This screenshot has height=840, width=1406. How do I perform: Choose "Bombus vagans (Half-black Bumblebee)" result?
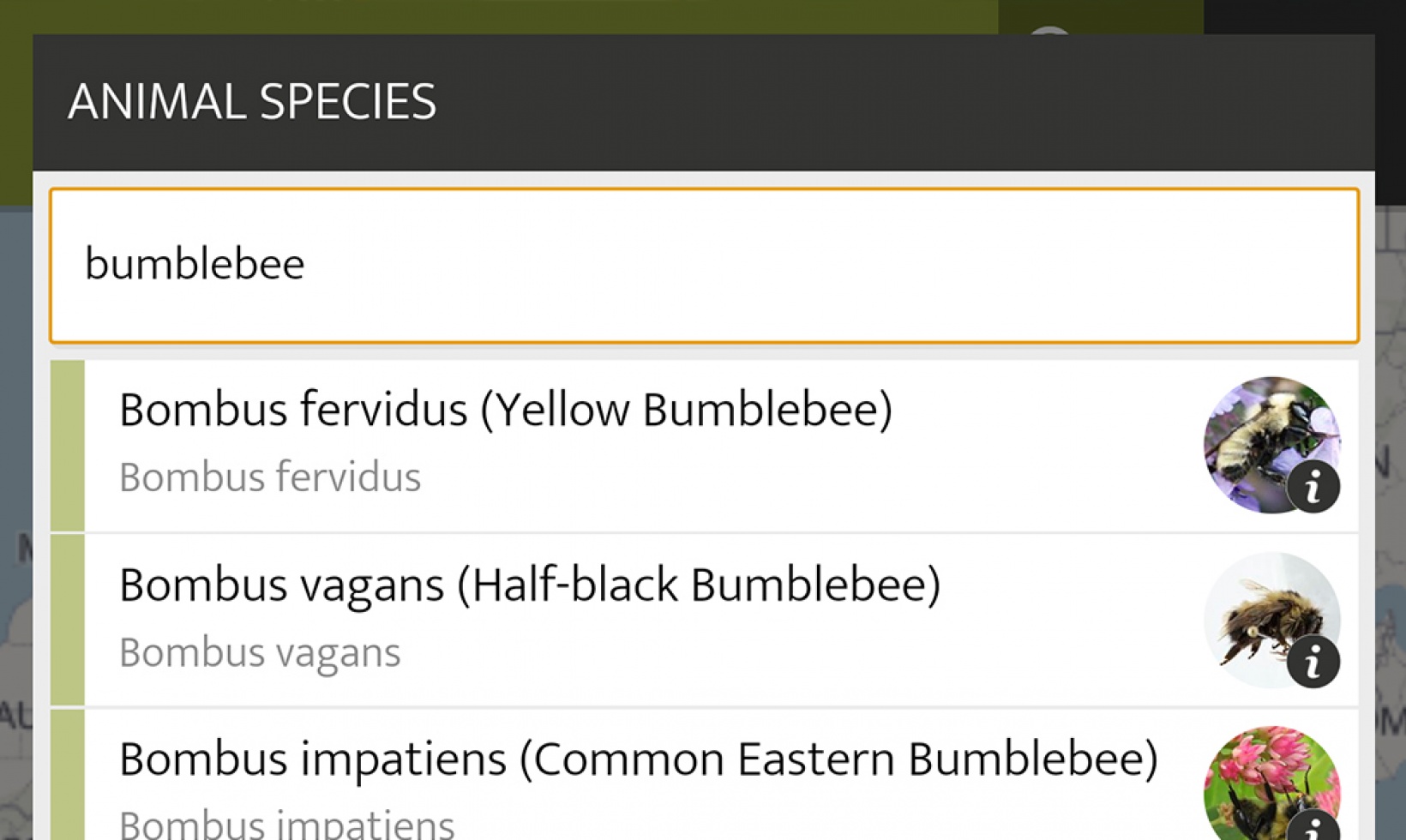529,585
